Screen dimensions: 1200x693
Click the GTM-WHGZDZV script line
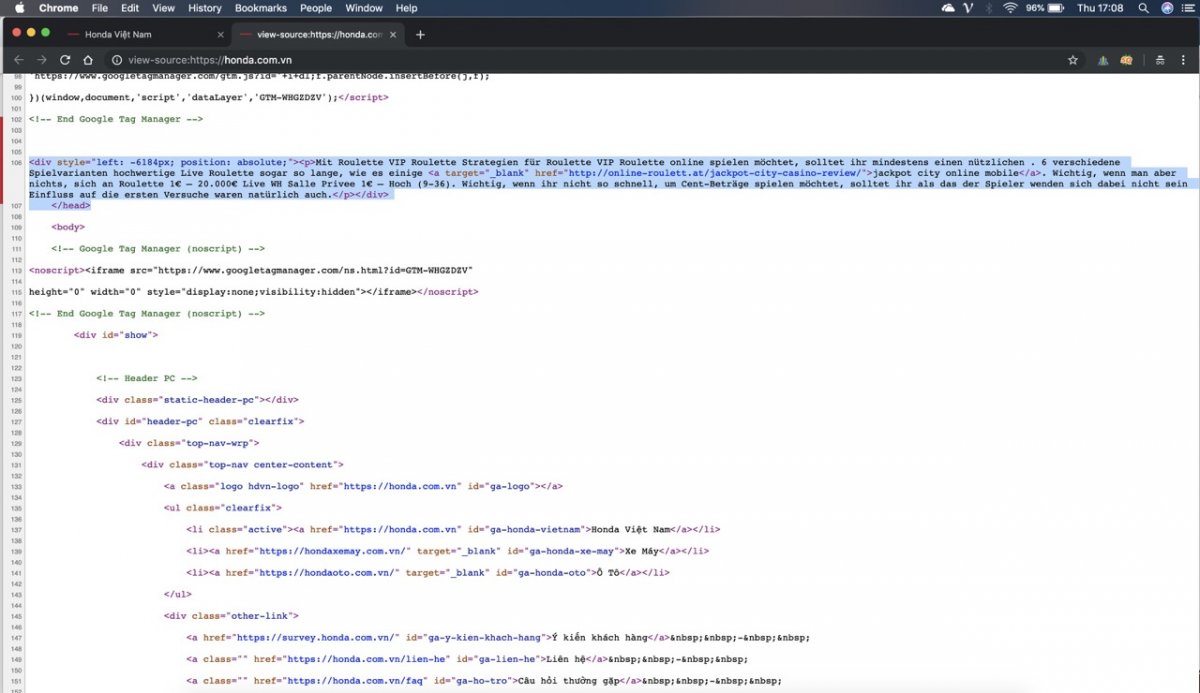click(208, 97)
